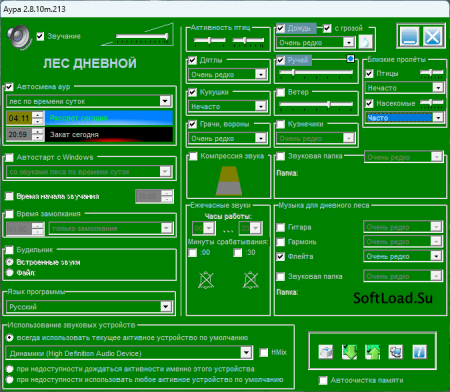Toggle the Звучание checkbox
This screenshot has height=392, width=450.
[40, 36]
